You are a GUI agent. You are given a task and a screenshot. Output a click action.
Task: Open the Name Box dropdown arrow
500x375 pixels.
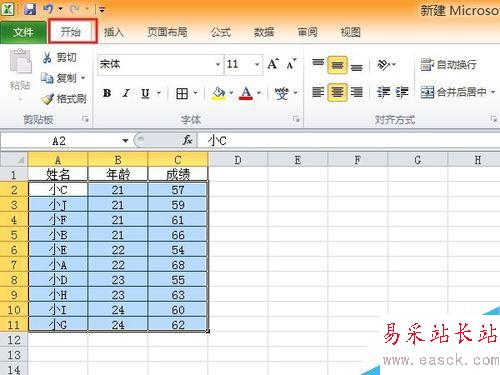point(125,141)
